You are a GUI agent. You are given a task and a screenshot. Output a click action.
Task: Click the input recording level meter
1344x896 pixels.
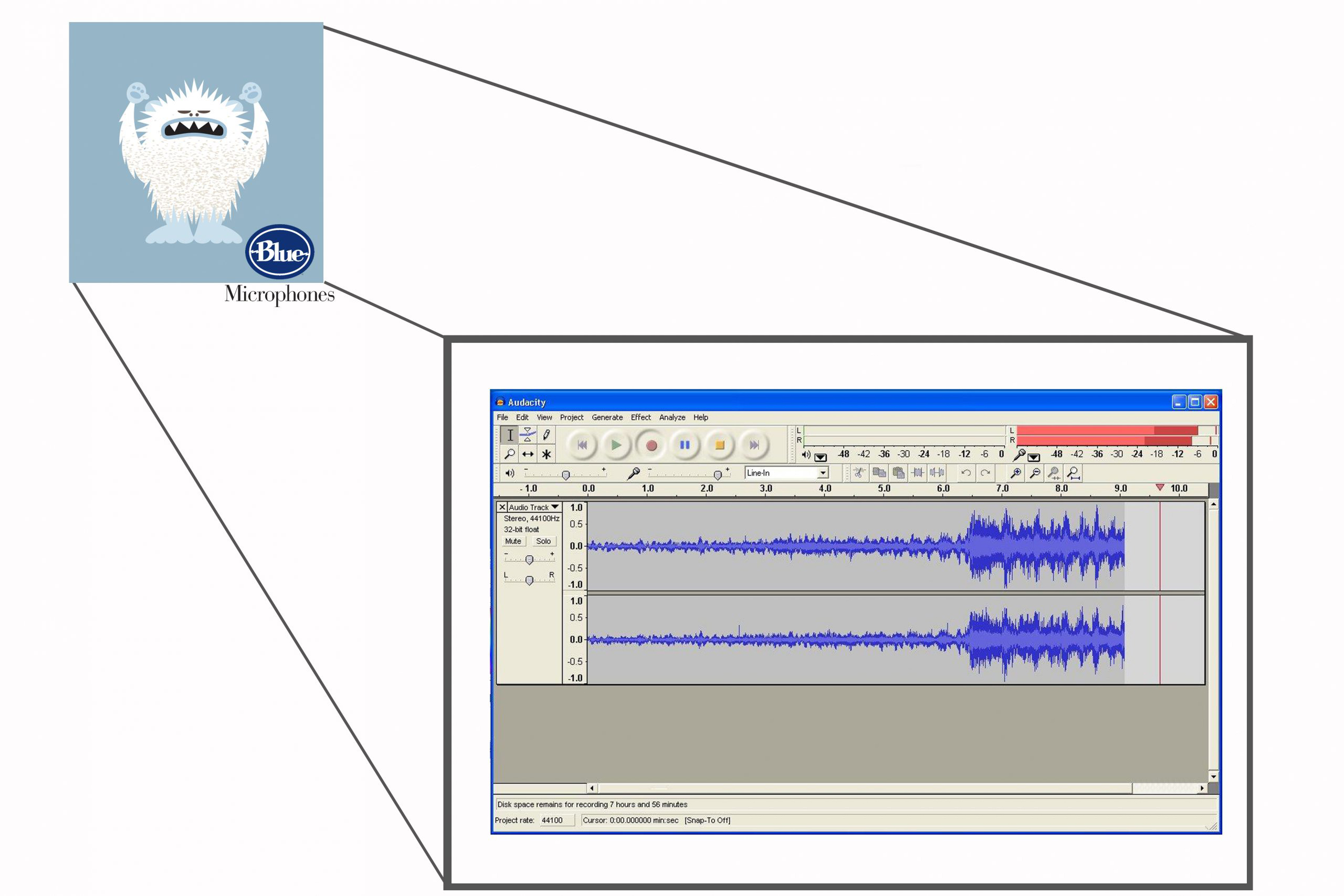1117,436
